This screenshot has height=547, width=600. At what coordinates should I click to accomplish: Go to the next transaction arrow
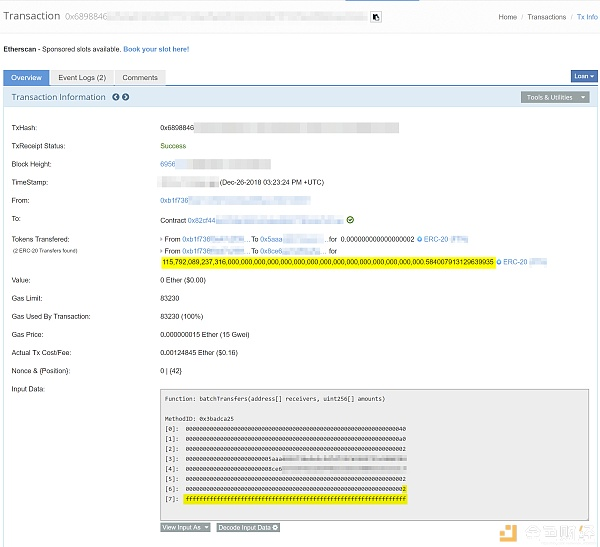(125, 97)
